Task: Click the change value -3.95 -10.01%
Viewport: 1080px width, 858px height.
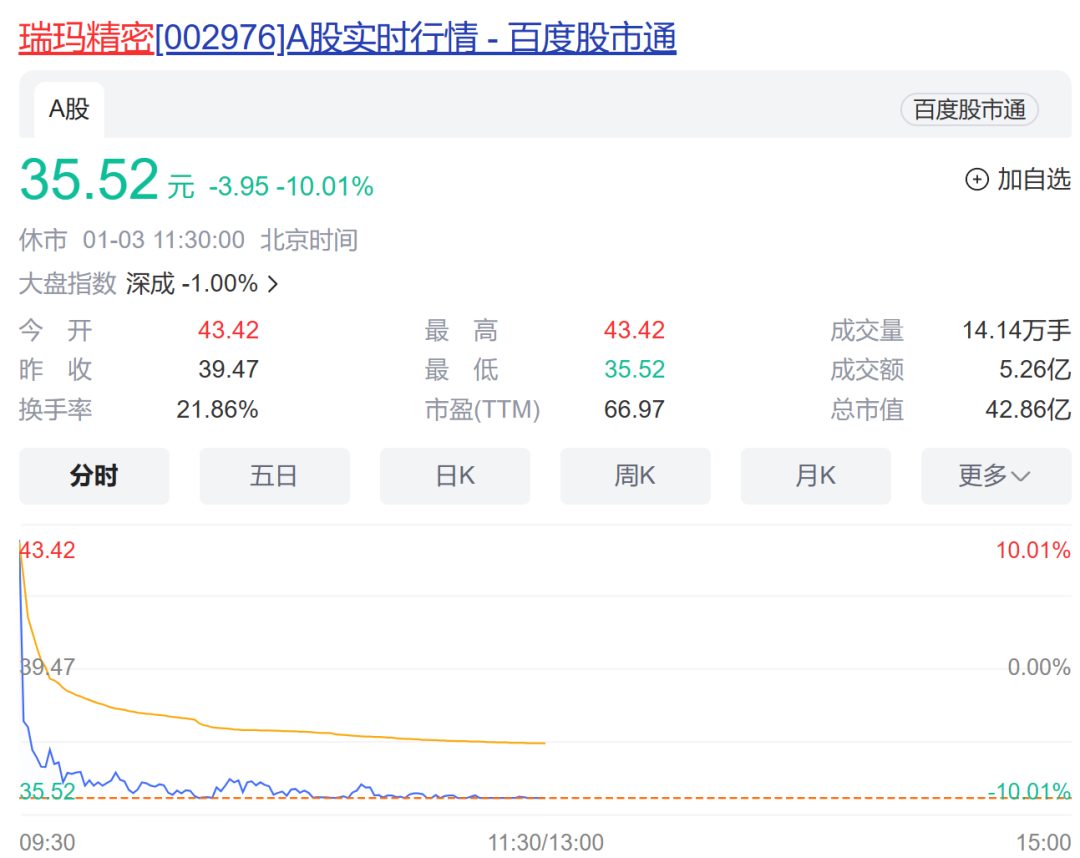Action: [291, 187]
